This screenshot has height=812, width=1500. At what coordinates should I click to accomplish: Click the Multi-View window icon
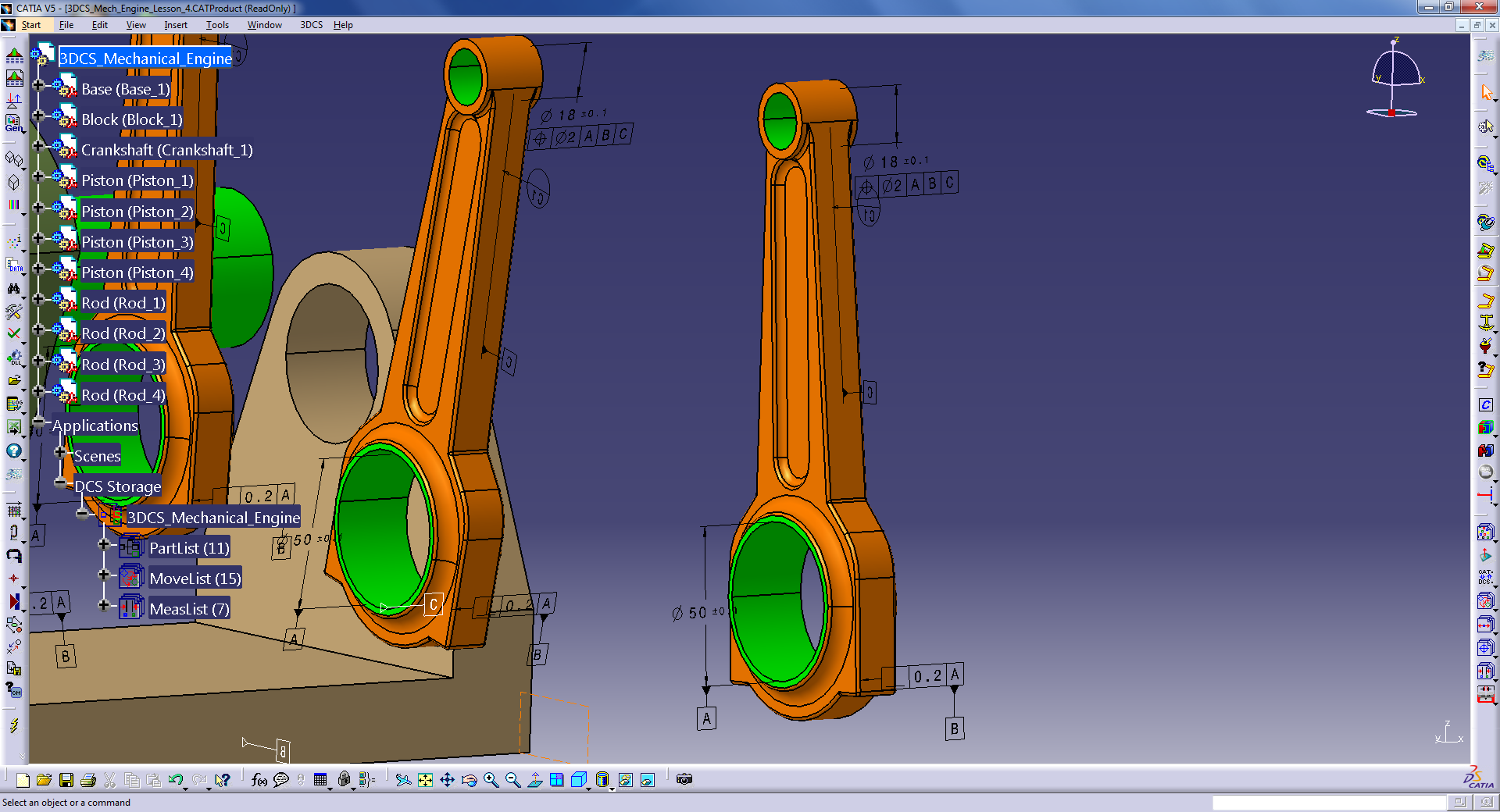[556, 780]
